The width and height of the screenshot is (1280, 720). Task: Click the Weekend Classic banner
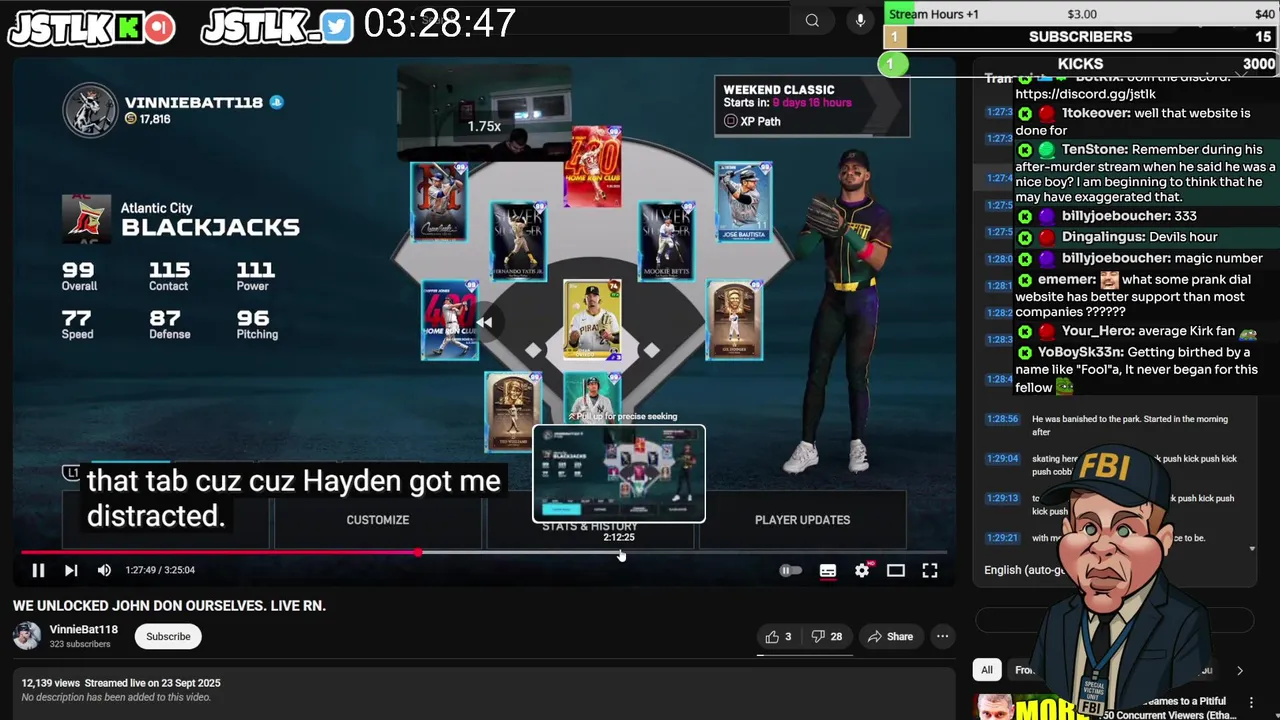point(811,105)
